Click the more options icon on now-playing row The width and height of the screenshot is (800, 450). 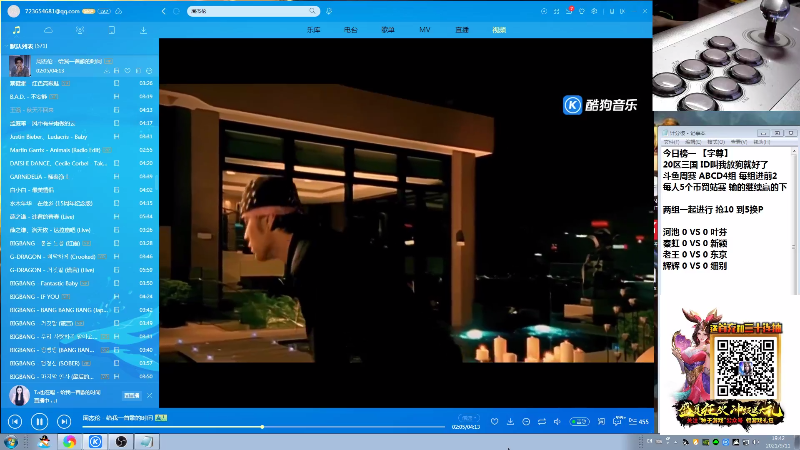149,71
